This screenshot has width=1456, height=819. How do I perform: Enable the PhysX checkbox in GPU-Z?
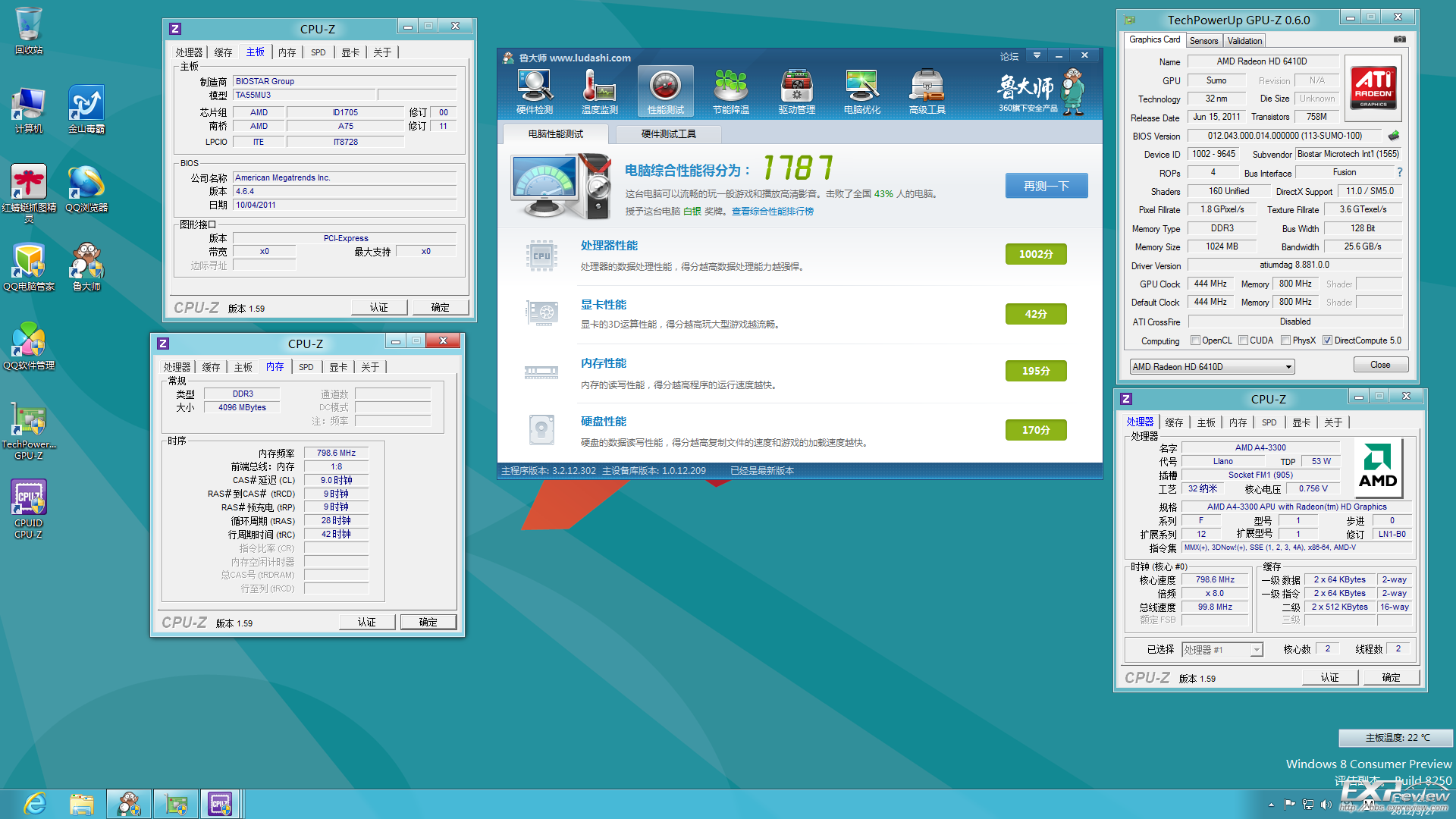point(1286,340)
